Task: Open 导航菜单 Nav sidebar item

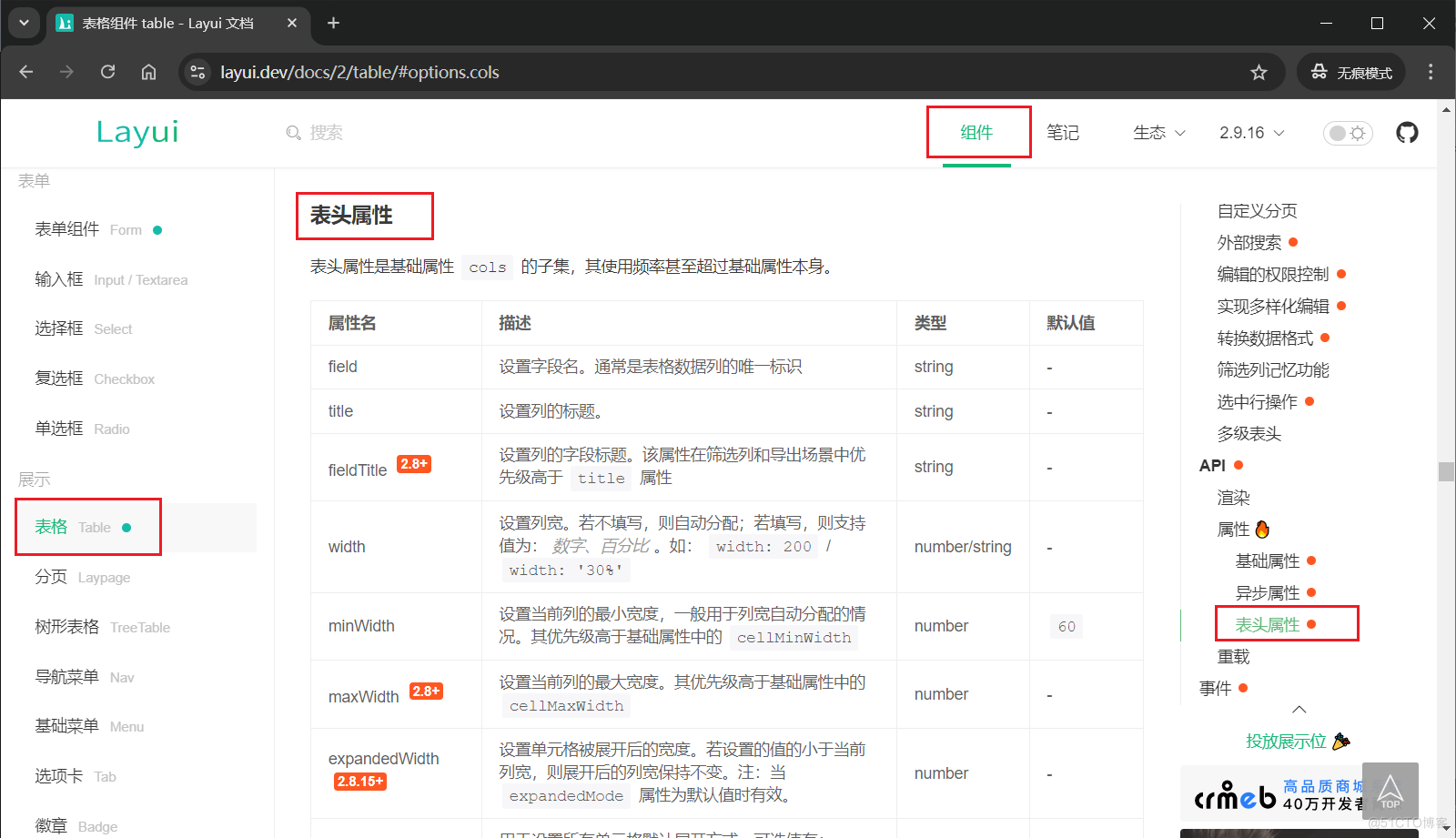Action: tap(84, 677)
